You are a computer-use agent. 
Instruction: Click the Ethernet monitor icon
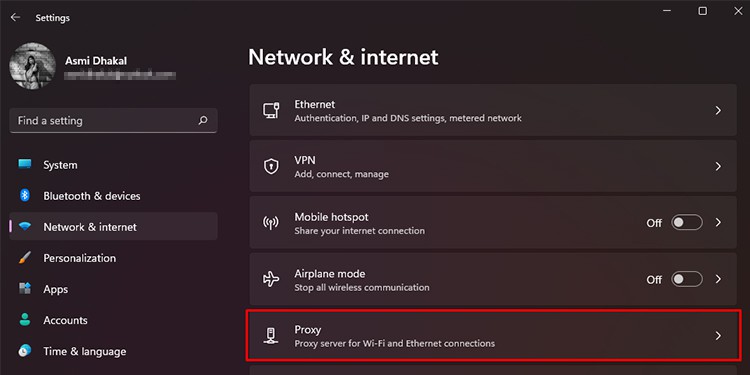click(x=271, y=110)
